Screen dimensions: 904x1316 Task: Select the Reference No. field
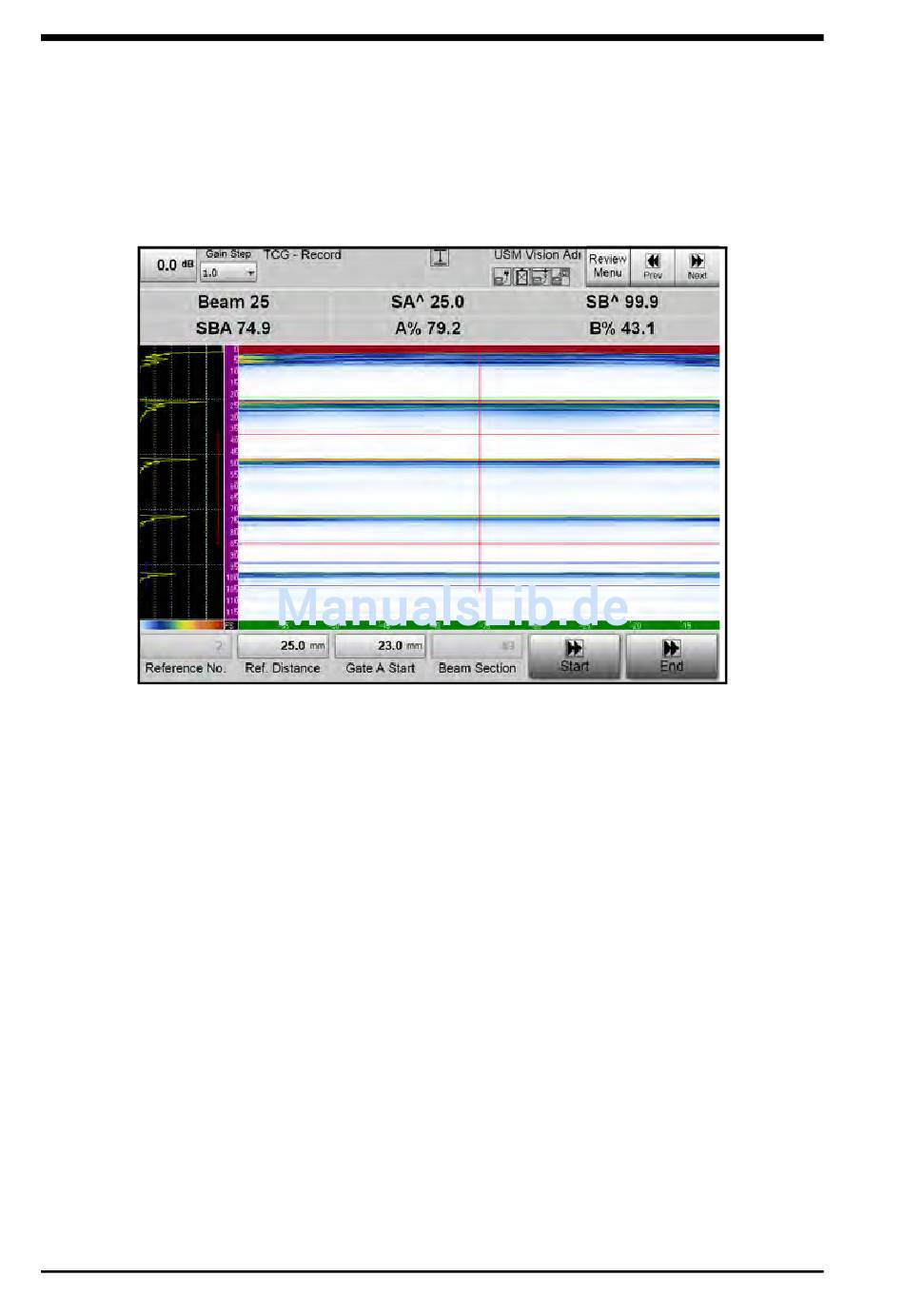pyautogui.click(x=186, y=645)
